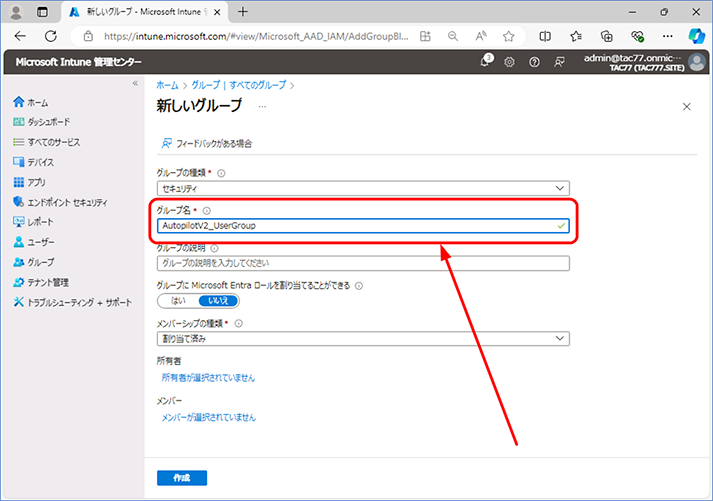The height and width of the screenshot is (501, 713).
Task: Open the Apps grid icon
Action: point(19,182)
